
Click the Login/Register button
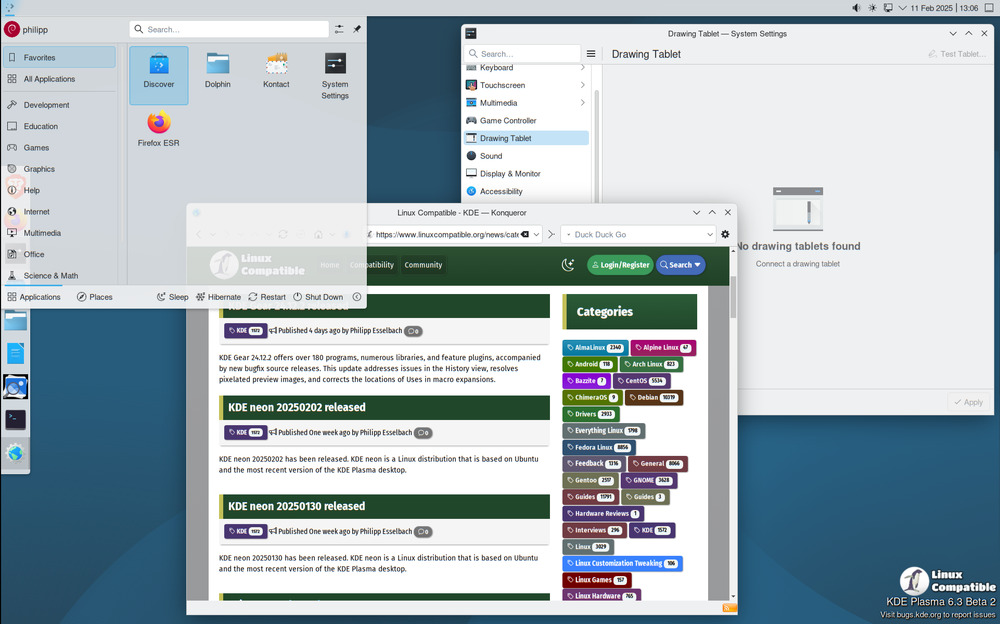click(x=619, y=265)
